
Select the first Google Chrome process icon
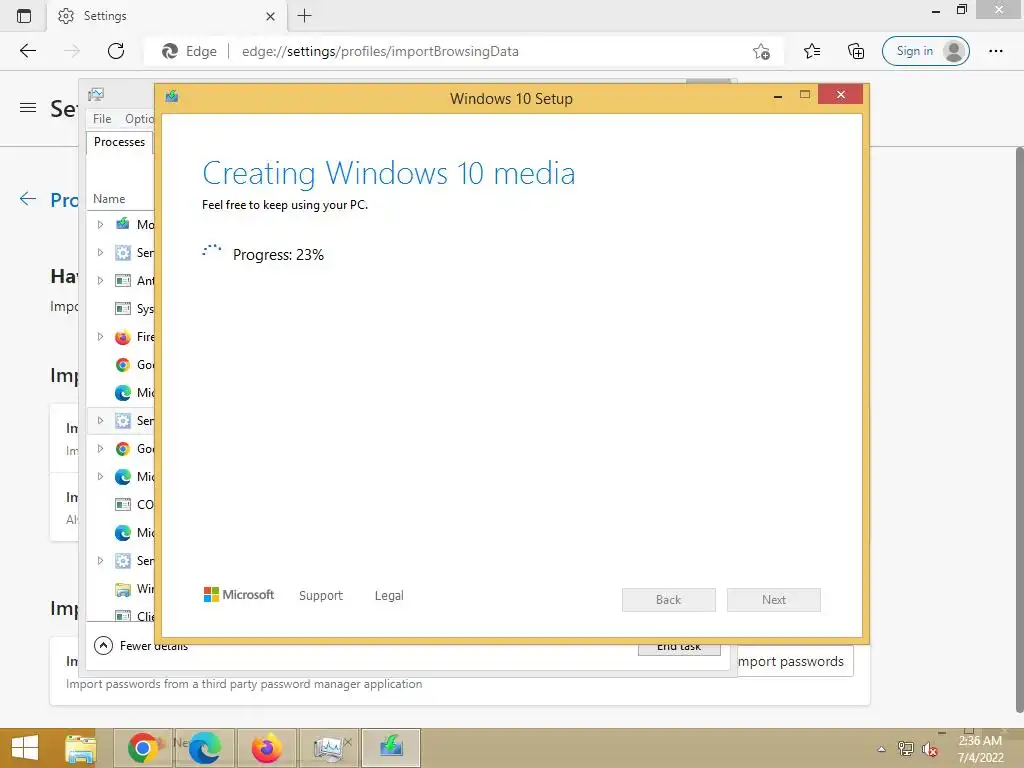(123, 365)
